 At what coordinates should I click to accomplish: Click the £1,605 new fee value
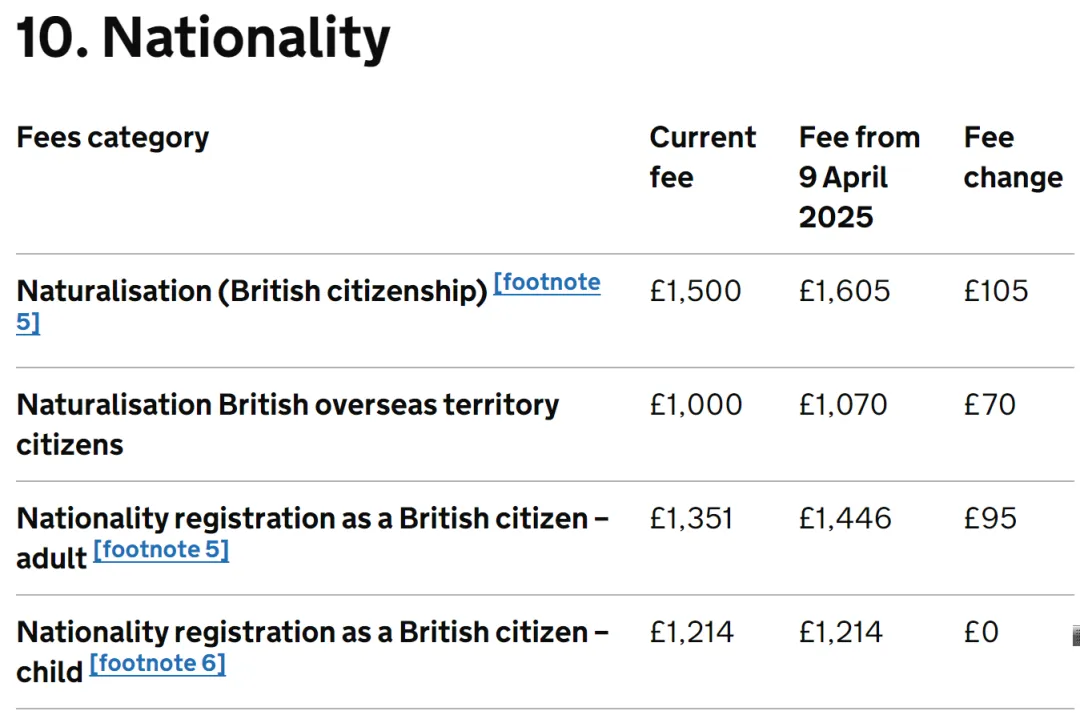tap(844, 291)
